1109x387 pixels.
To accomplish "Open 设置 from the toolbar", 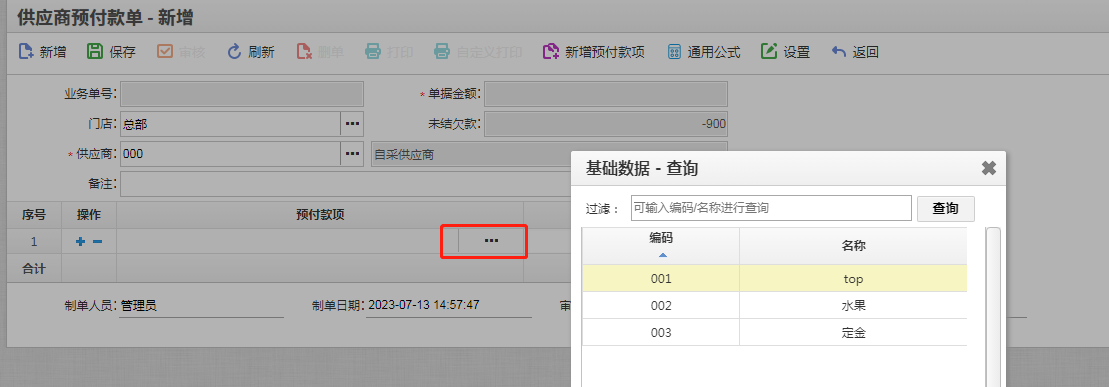I will [x=785, y=52].
